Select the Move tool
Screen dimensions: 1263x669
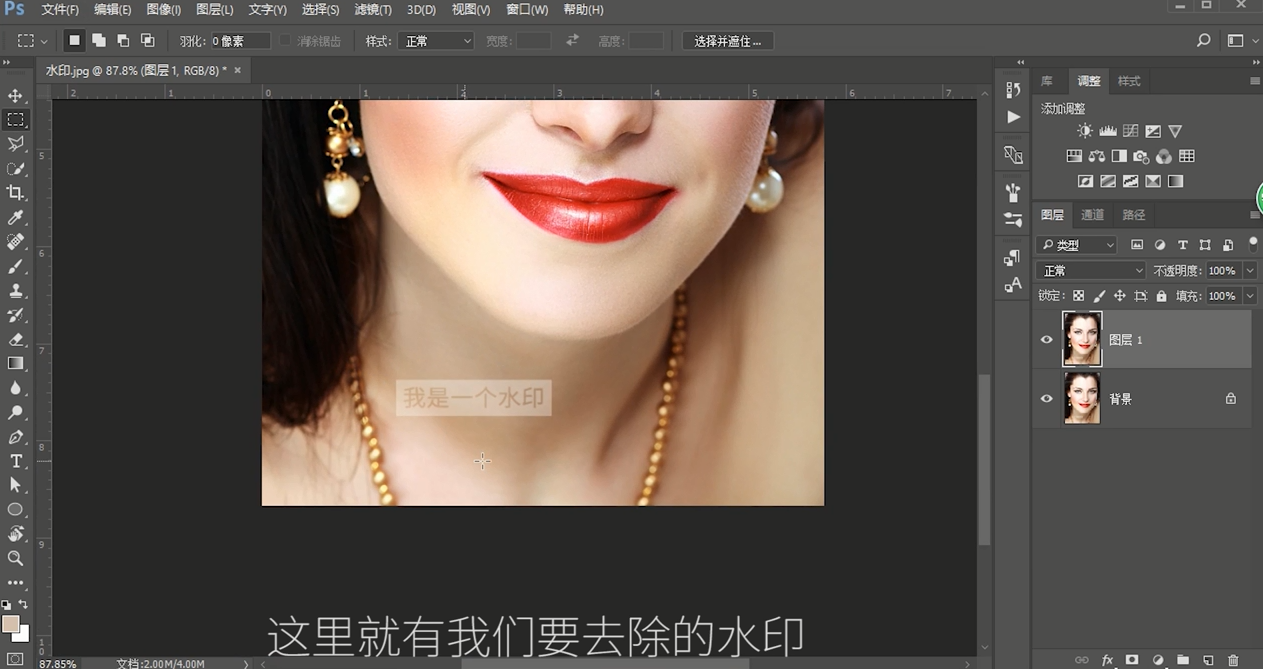(15, 96)
